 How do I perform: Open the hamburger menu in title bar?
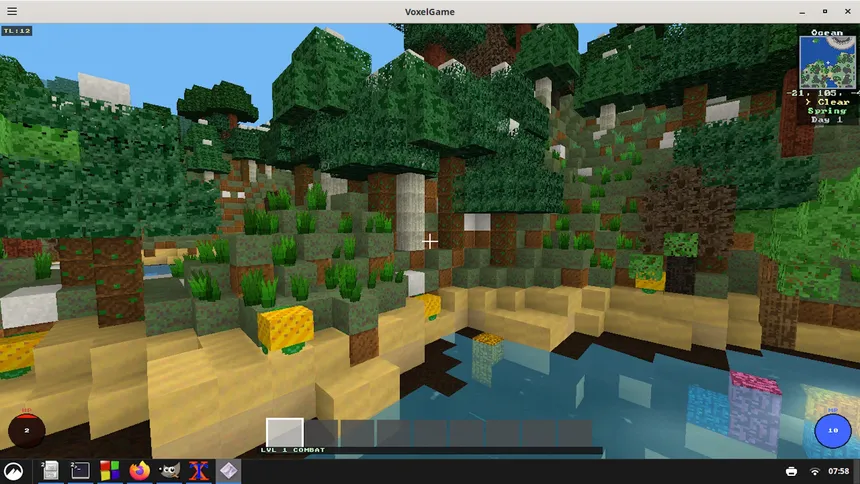point(12,11)
